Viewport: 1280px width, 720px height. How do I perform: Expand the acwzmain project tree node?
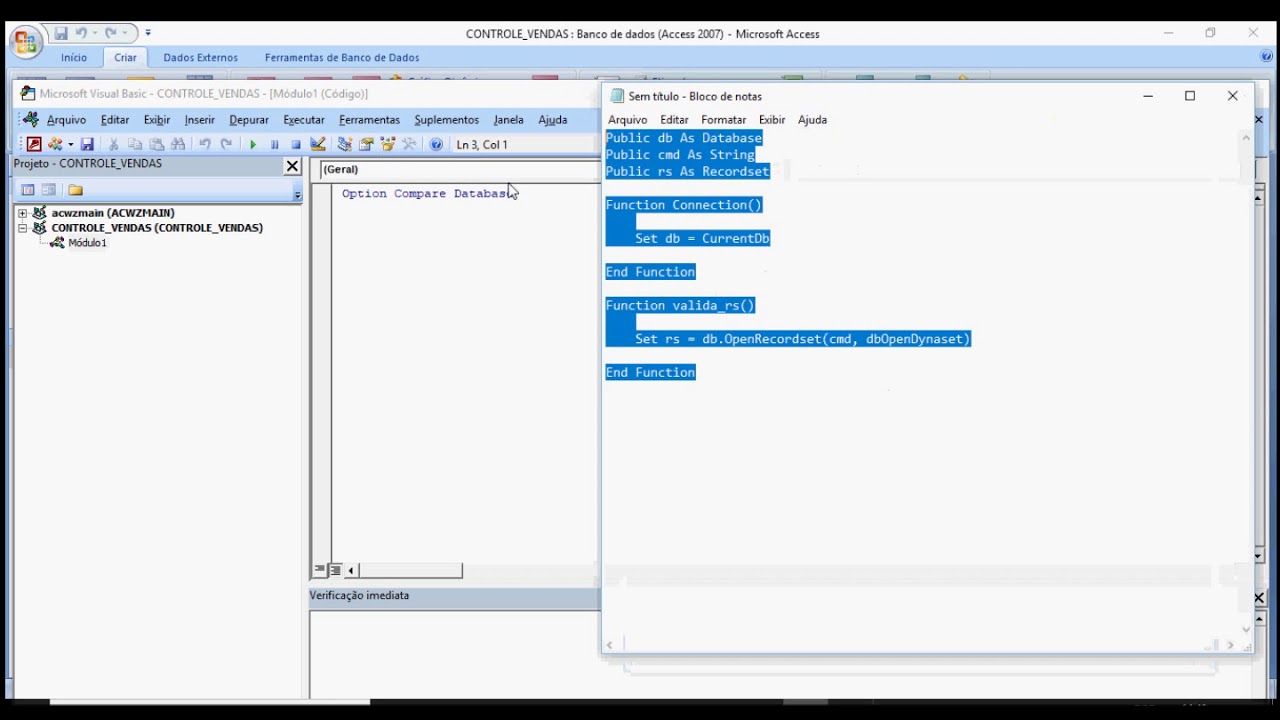[x=22, y=213]
